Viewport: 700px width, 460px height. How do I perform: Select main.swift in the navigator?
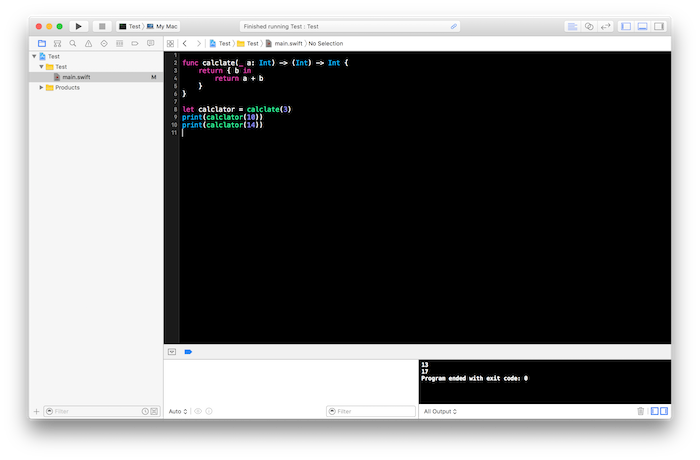[x=96, y=77]
